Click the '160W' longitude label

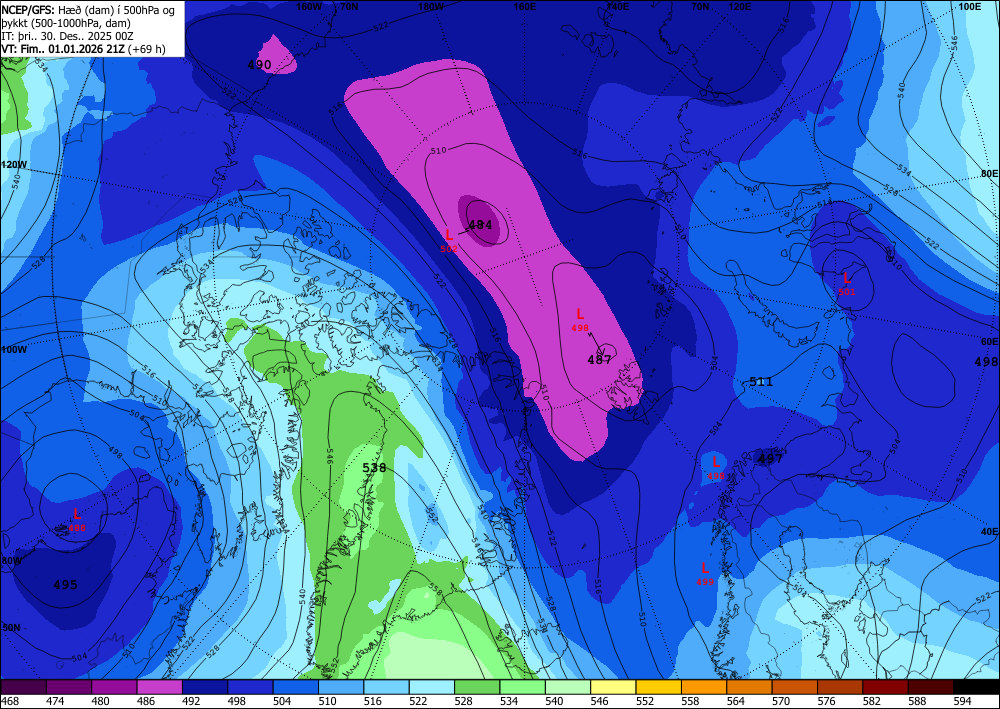(309, 6)
